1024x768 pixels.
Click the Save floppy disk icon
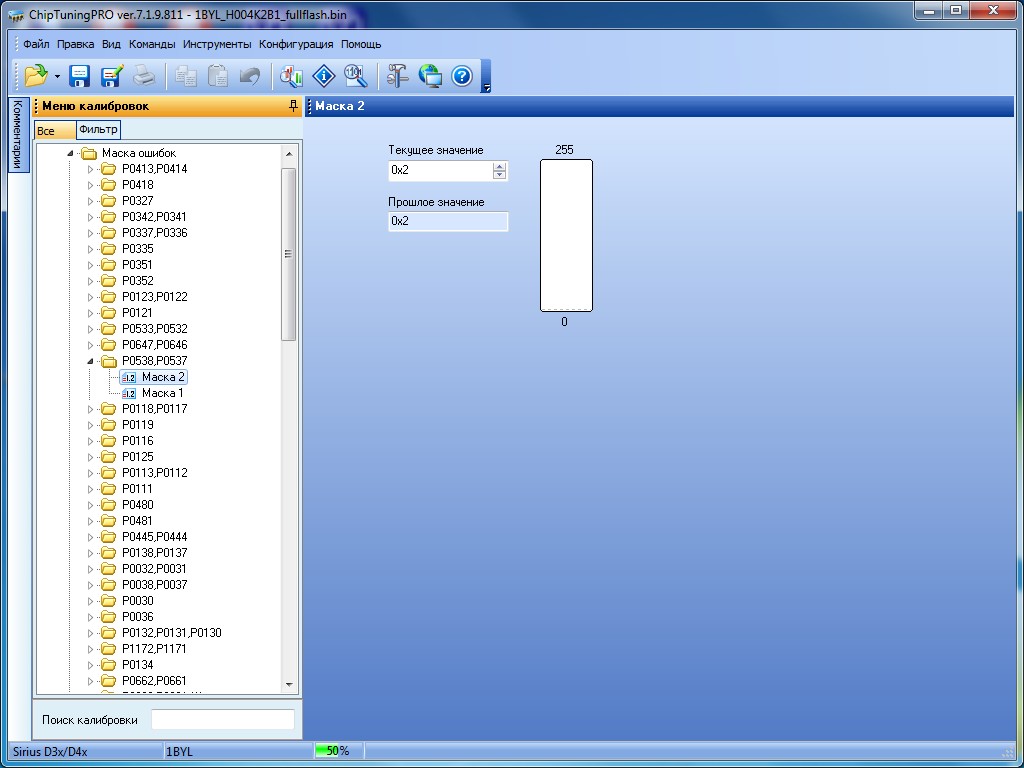(80, 76)
